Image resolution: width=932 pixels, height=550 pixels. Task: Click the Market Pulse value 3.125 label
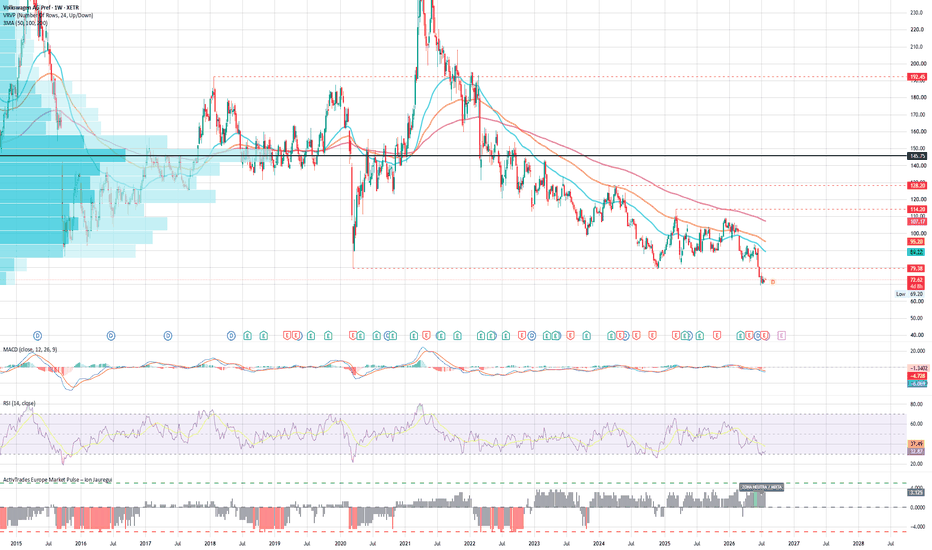pos(916,492)
